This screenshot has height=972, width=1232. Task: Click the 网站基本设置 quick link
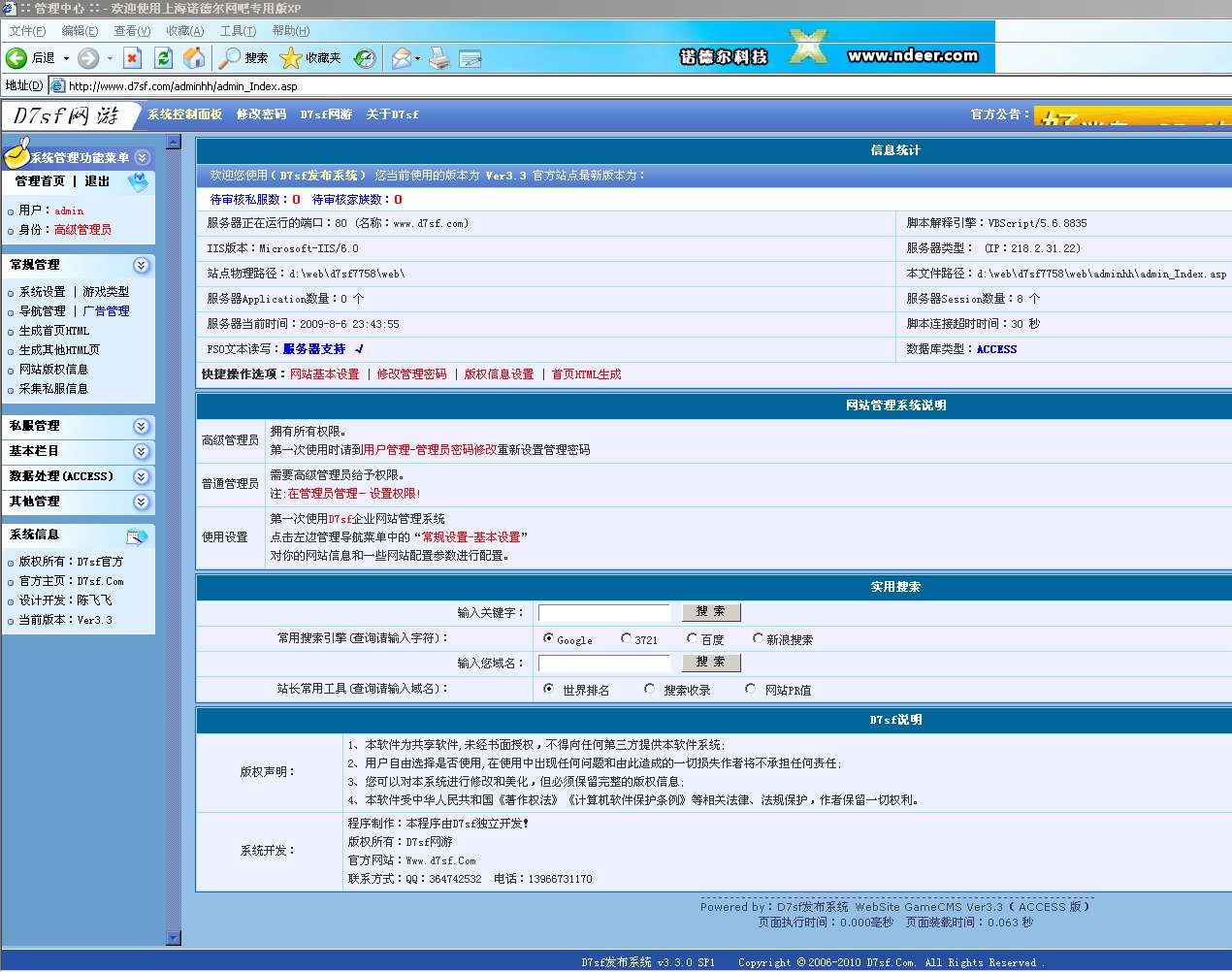(x=324, y=374)
